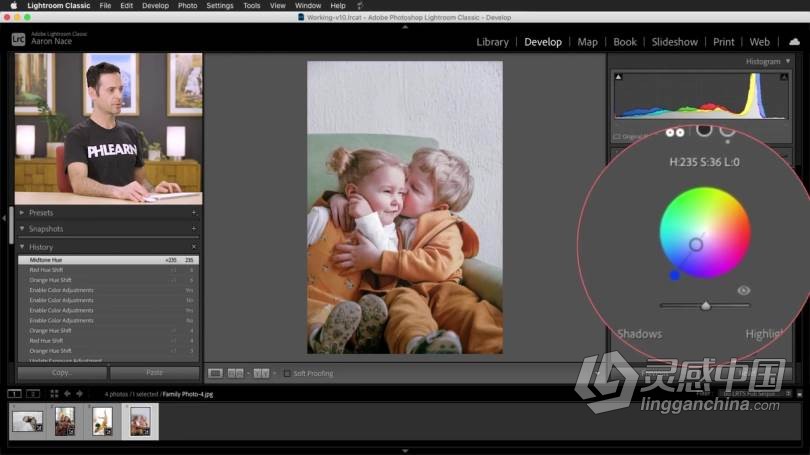The height and width of the screenshot is (455, 810).
Task: Switch to the Print module
Action: (723, 42)
